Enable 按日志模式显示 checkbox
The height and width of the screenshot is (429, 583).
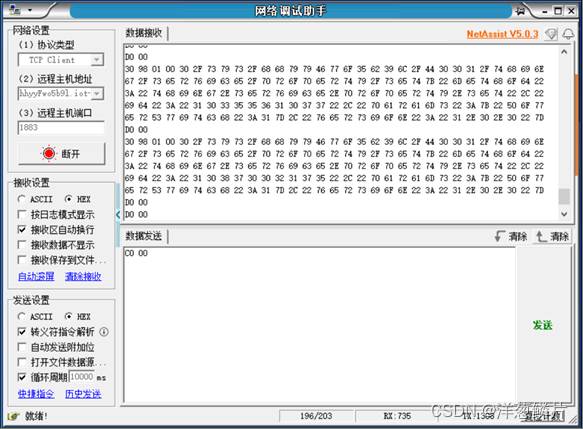point(22,214)
